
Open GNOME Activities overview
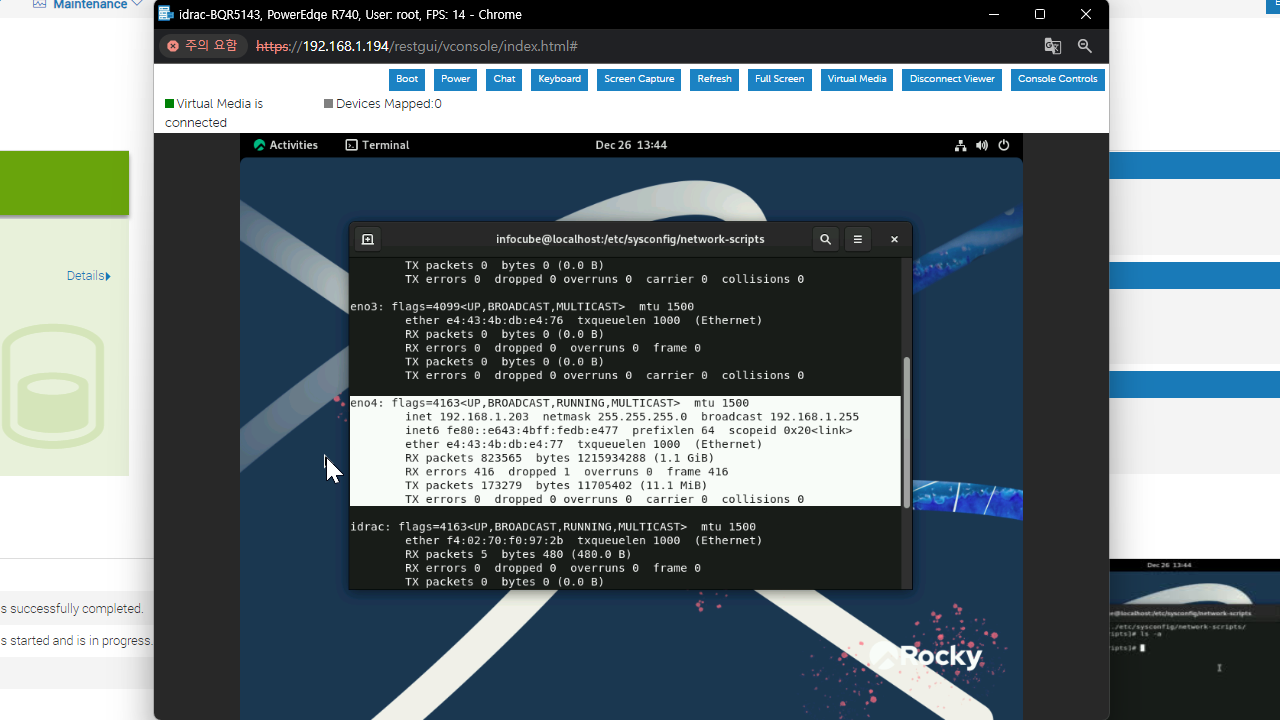coord(286,145)
